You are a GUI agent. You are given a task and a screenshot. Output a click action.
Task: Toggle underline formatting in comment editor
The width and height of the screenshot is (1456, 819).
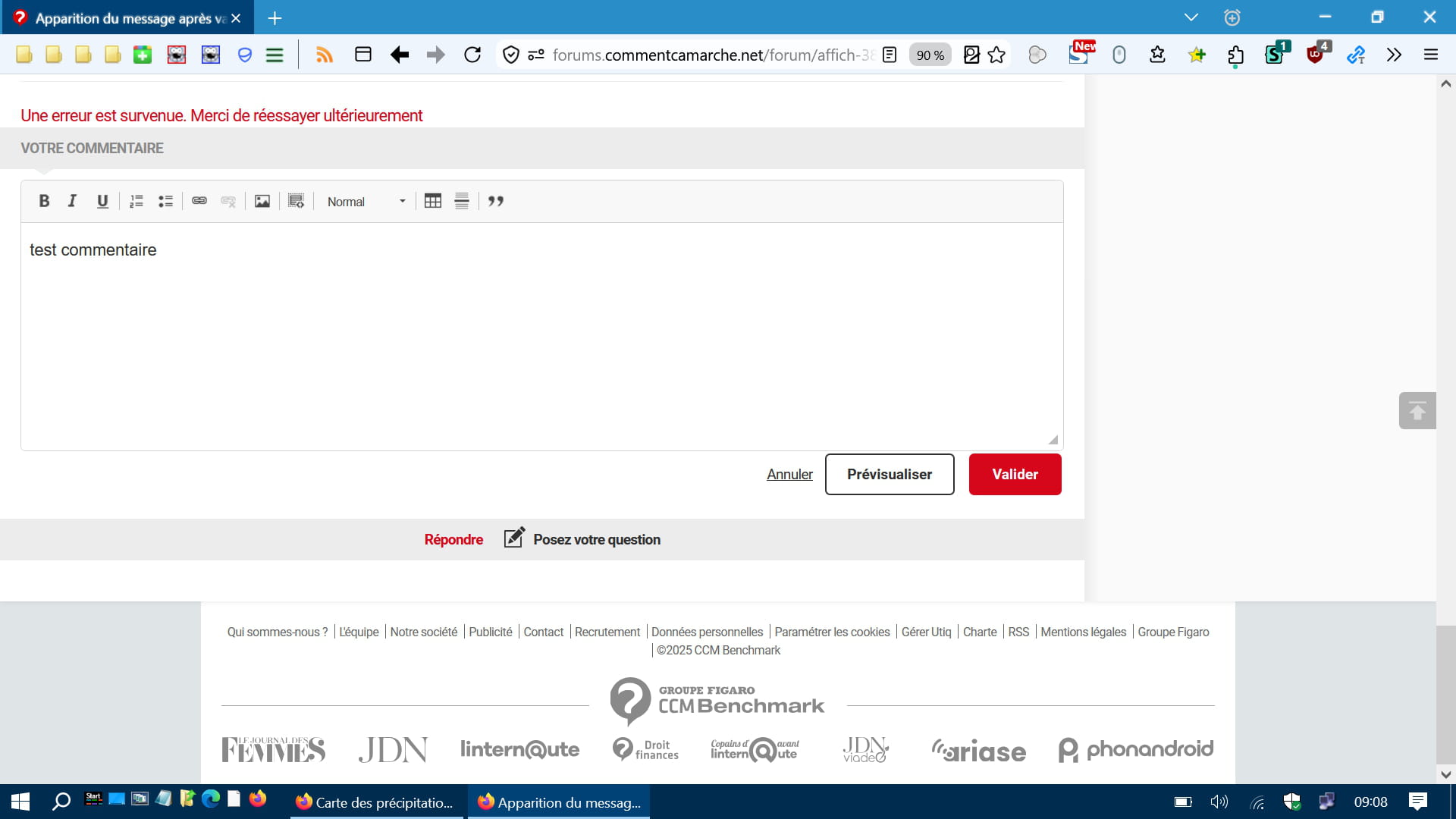tap(102, 201)
